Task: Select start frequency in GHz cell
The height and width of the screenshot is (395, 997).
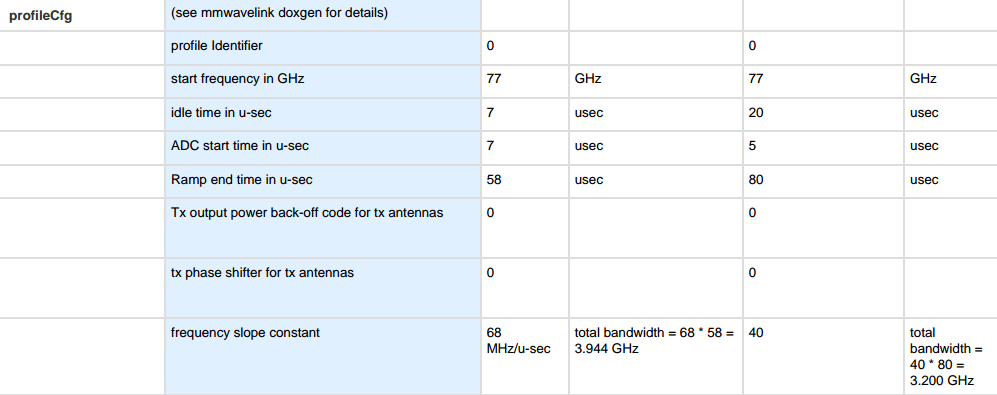Action: (322, 81)
